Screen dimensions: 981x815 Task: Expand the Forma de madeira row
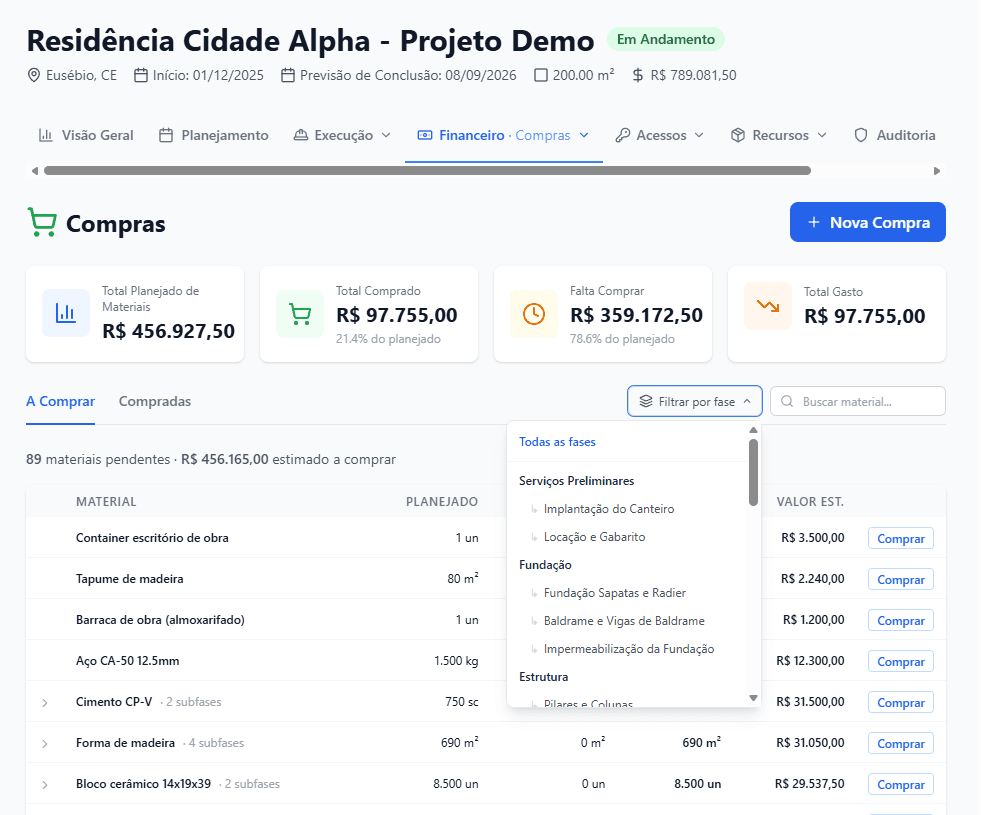pyautogui.click(x=44, y=743)
